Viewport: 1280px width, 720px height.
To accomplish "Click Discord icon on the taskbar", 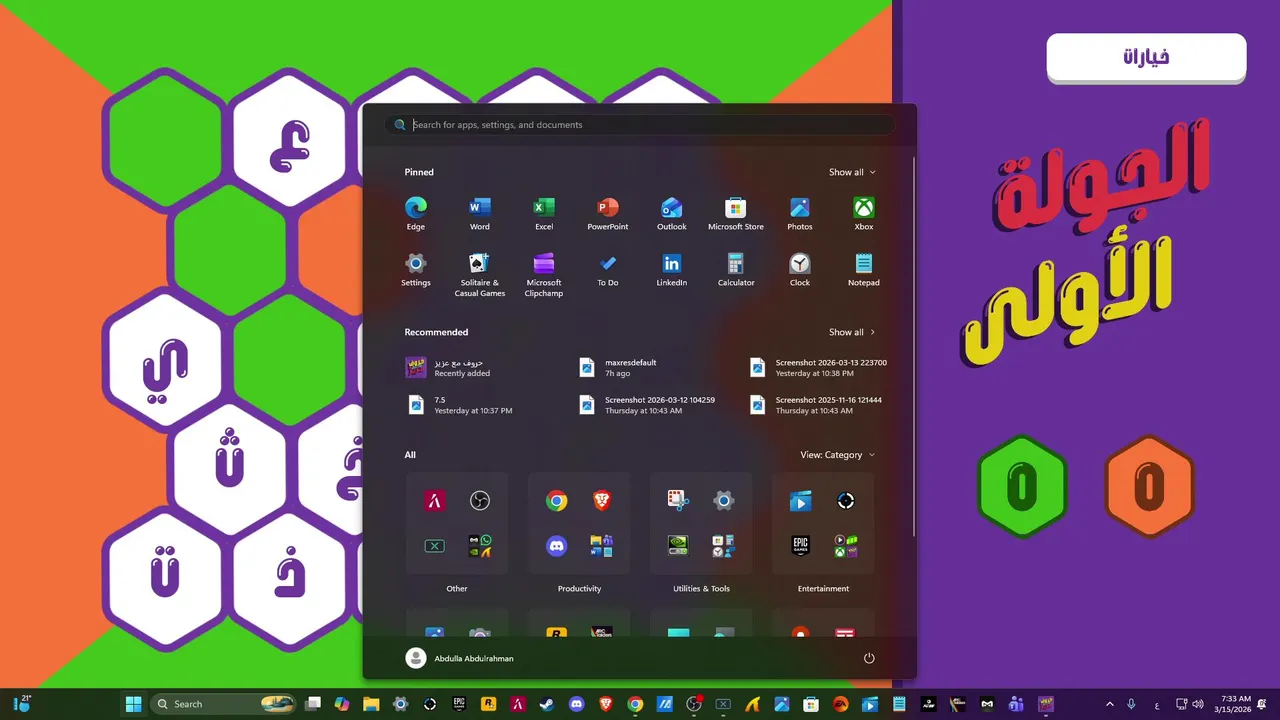I will pyautogui.click(x=577, y=704).
